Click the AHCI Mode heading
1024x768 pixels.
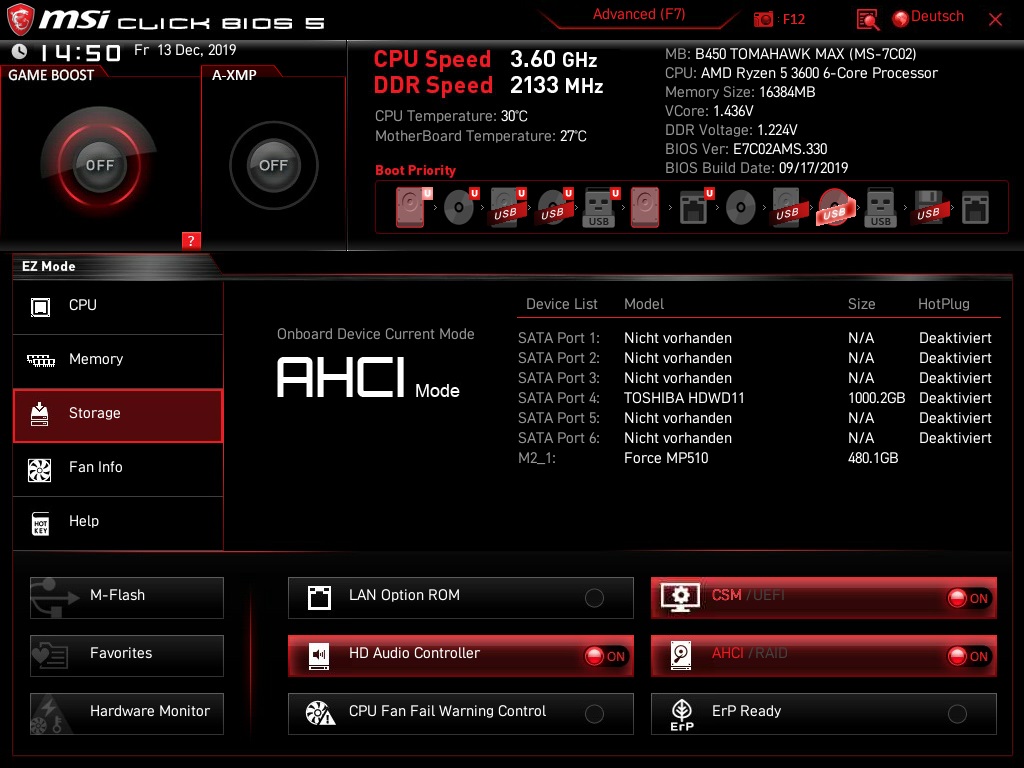[368, 378]
